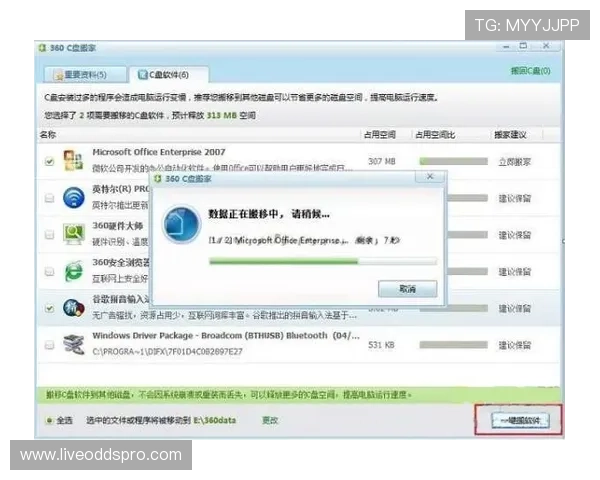This screenshot has width=600, height=480.
Task: Click the house icon in moving dialog
Action: (x=181, y=225)
